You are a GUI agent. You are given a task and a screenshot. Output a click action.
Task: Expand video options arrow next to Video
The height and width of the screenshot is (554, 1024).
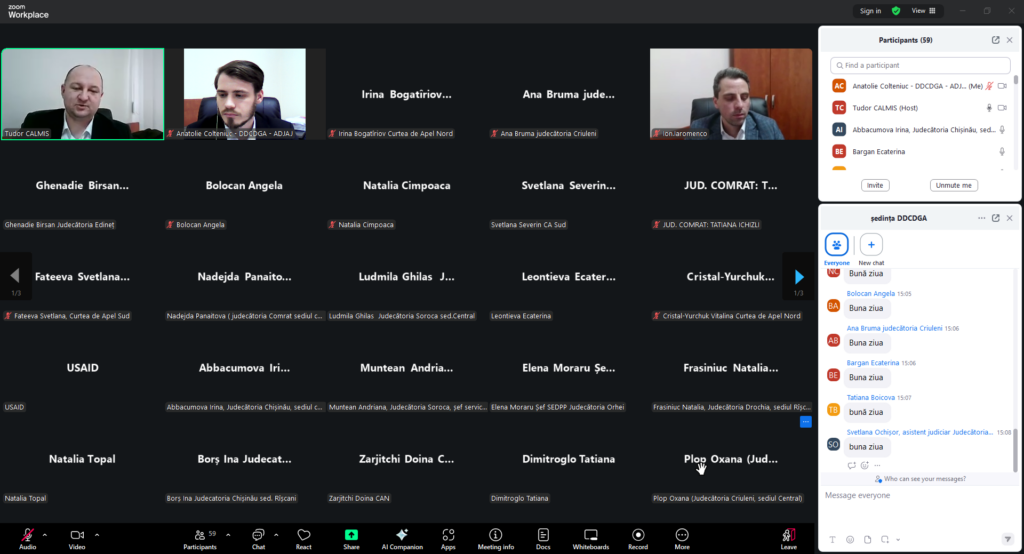point(96,534)
